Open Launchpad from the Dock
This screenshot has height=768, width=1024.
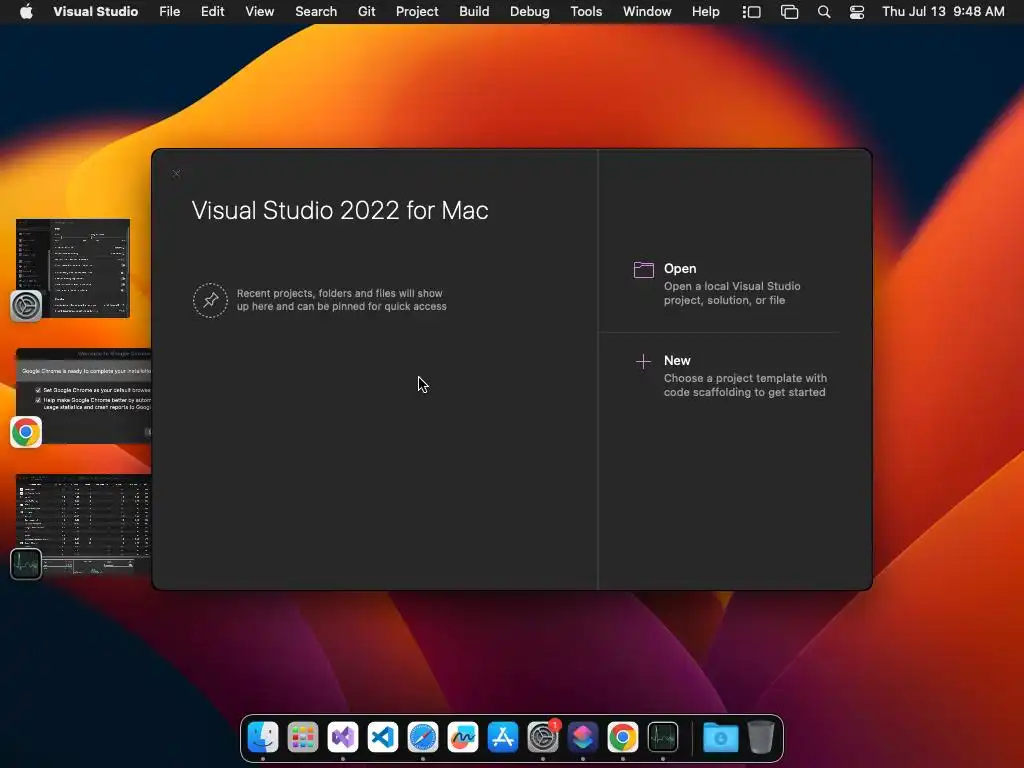pyautogui.click(x=303, y=737)
